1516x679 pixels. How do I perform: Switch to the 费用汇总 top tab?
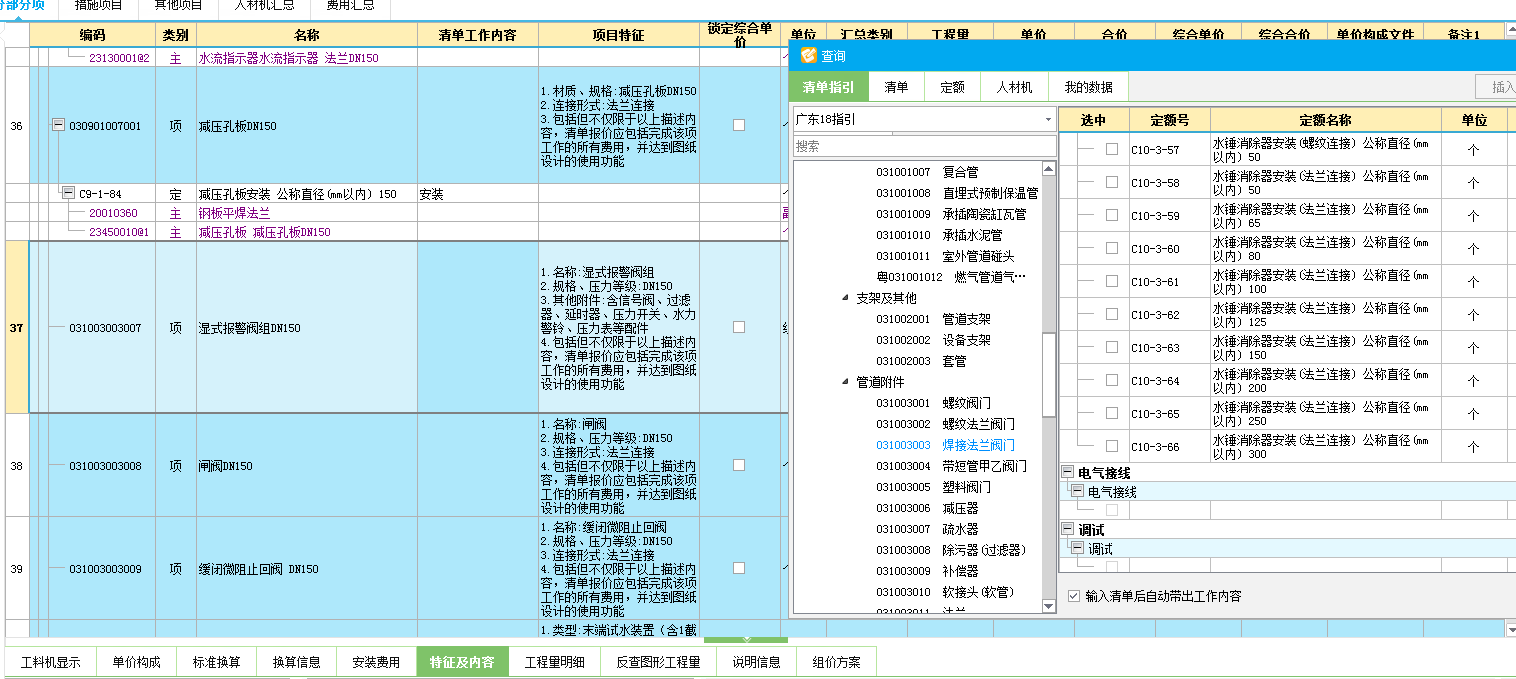click(351, 6)
